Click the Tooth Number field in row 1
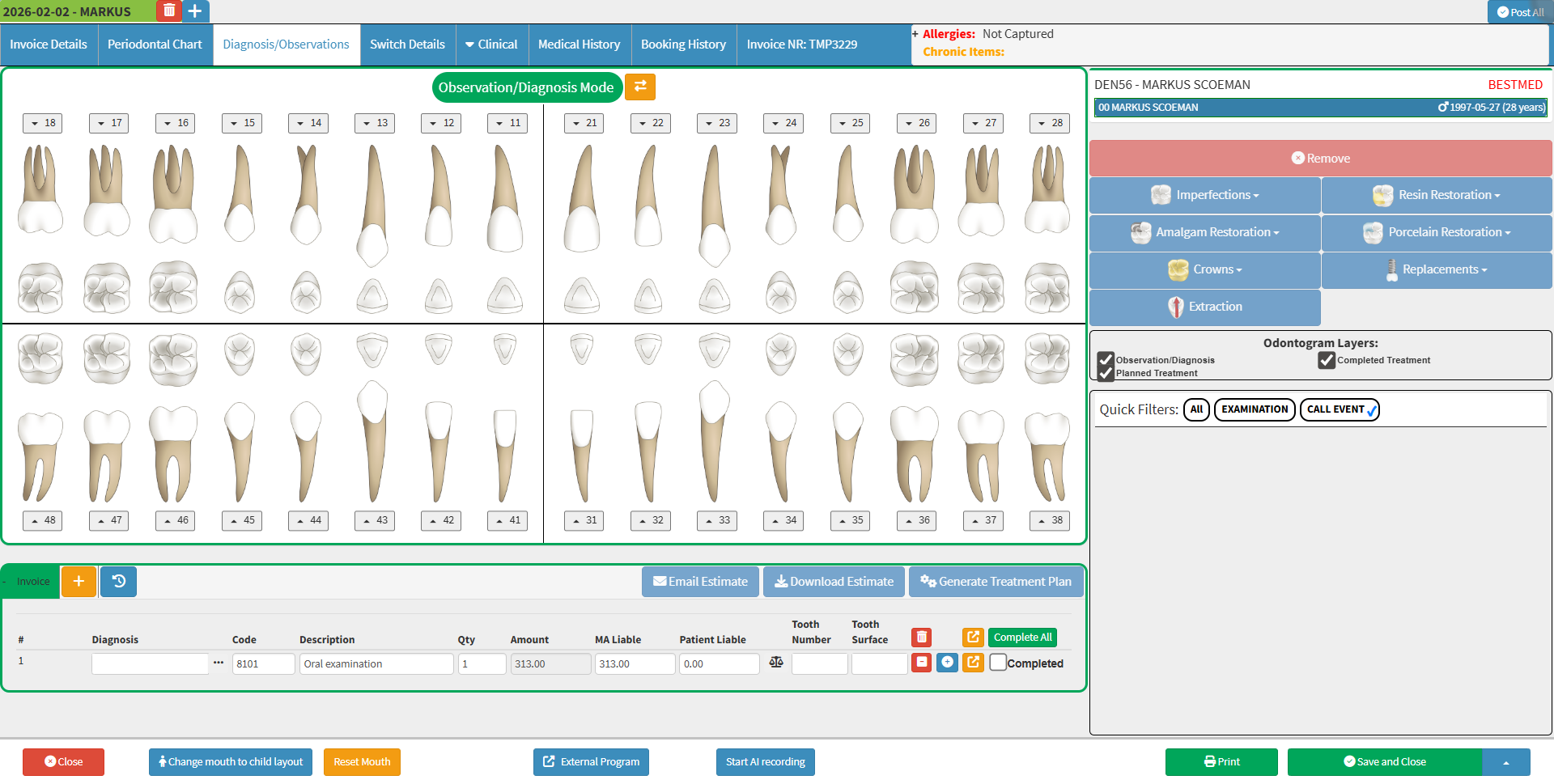The height and width of the screenshot is (784, 1554). [819, 663]
